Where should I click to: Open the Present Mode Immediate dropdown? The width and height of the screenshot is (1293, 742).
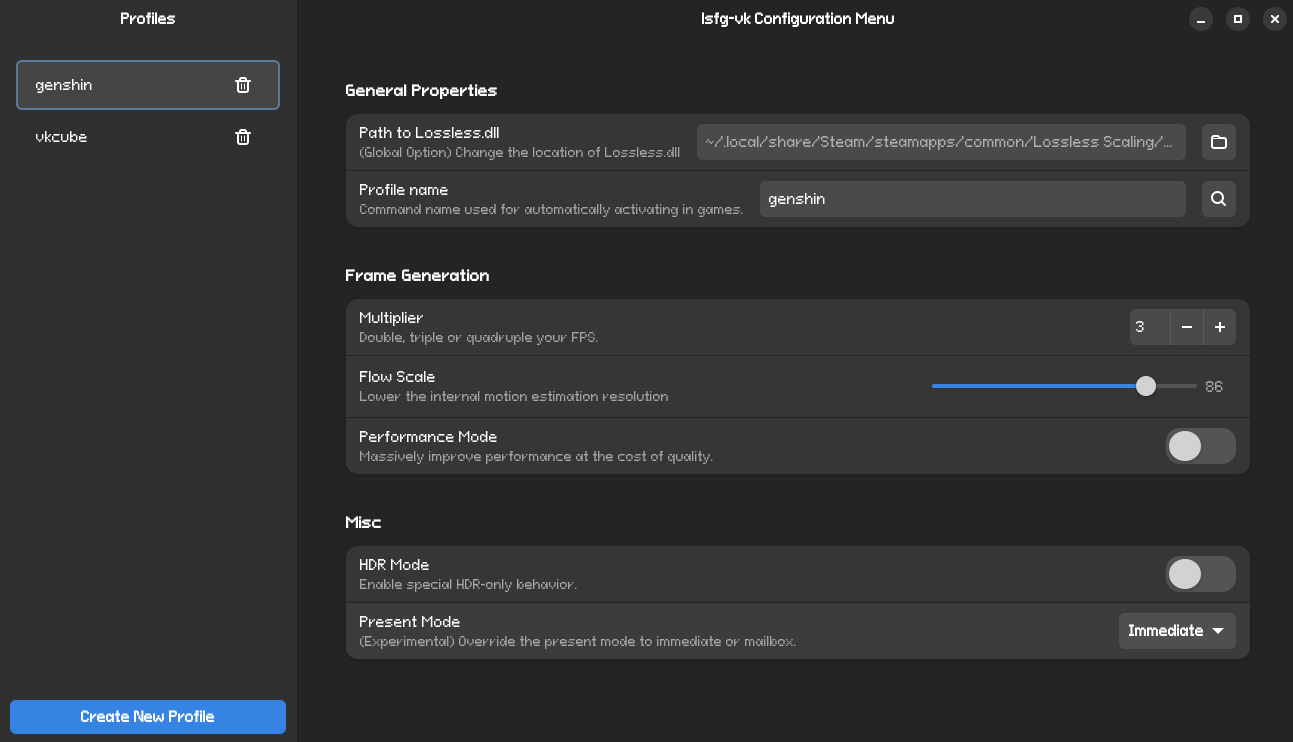click(1176, 631)
